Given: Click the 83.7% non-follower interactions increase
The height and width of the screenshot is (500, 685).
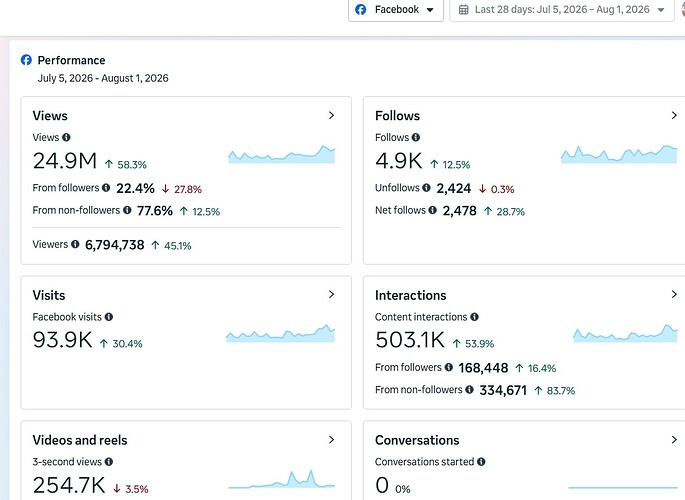Looking at the screenshot, I should click(555, 390).
